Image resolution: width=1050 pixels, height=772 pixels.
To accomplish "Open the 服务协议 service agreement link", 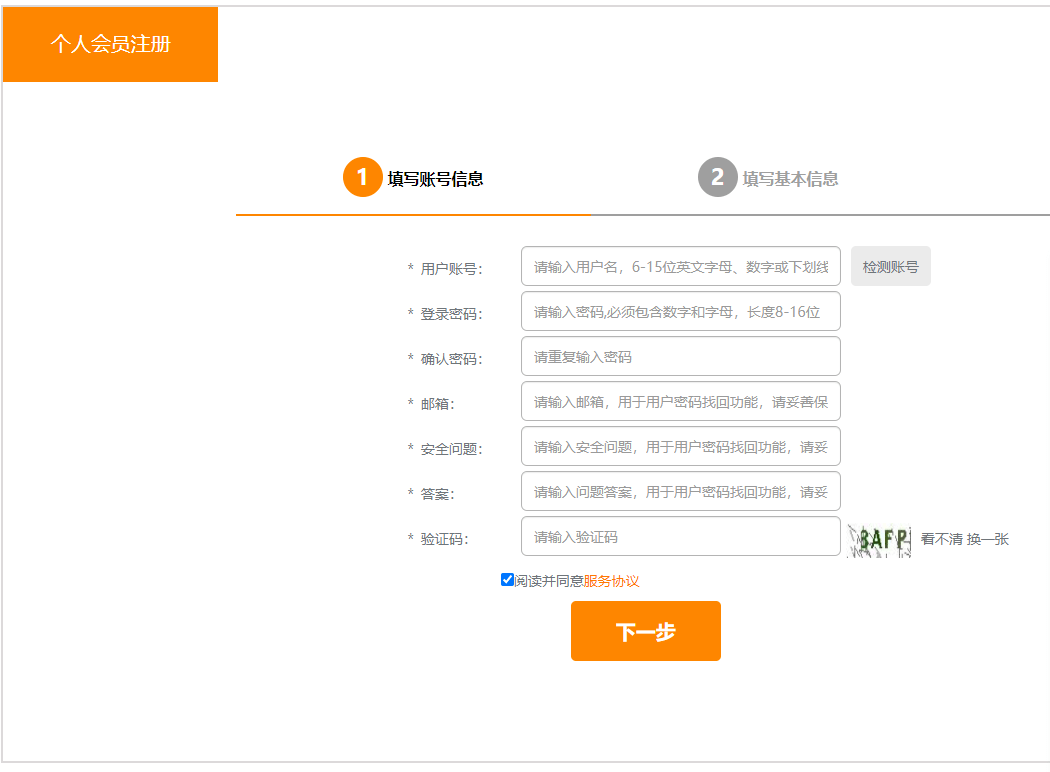I will tap(611, 581).
